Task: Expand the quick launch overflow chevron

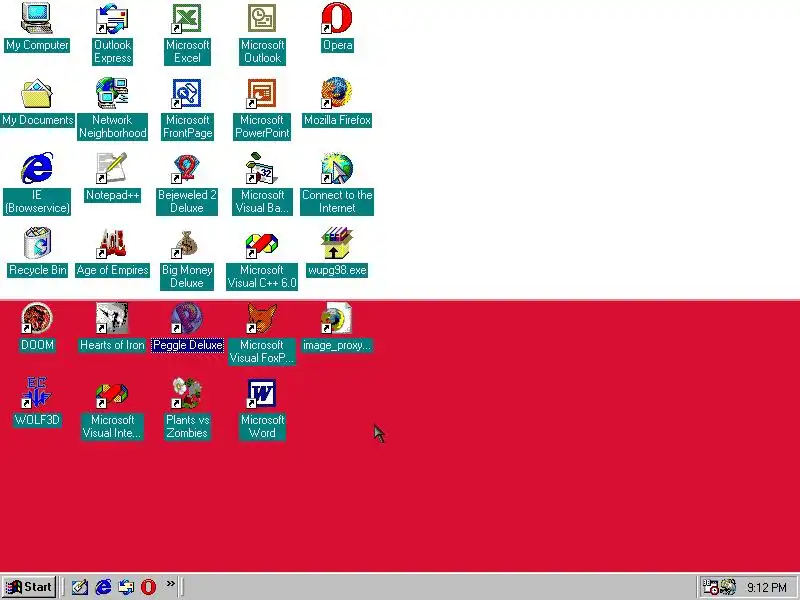Action: pos(170,584)
